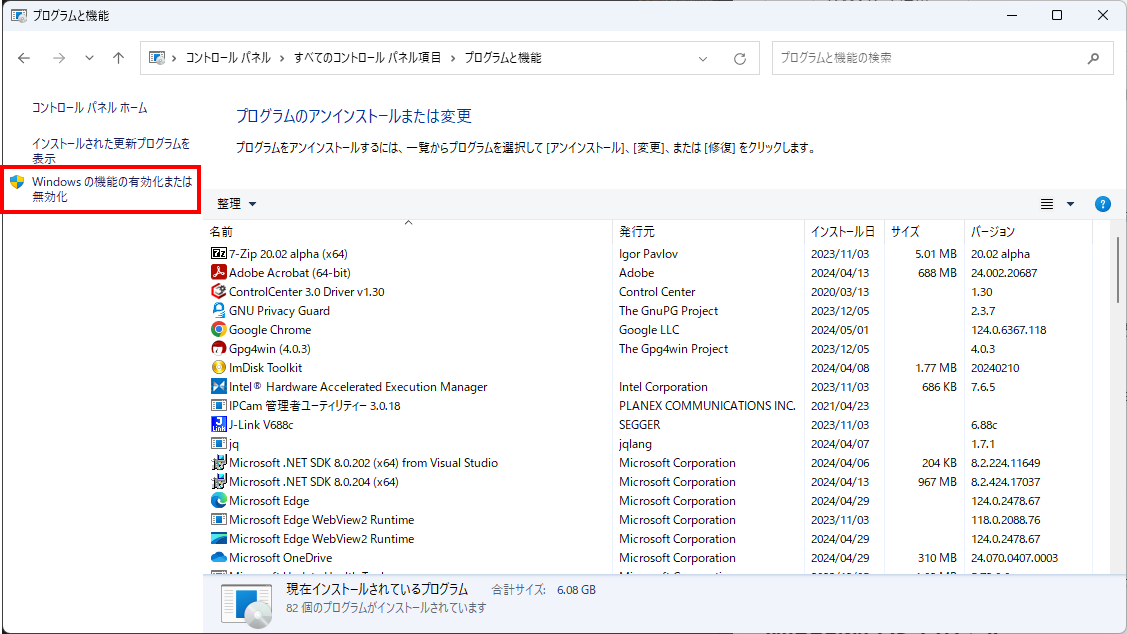Expand the chevron before the コントロール パネル breadcrumb

tap(175, 58)
